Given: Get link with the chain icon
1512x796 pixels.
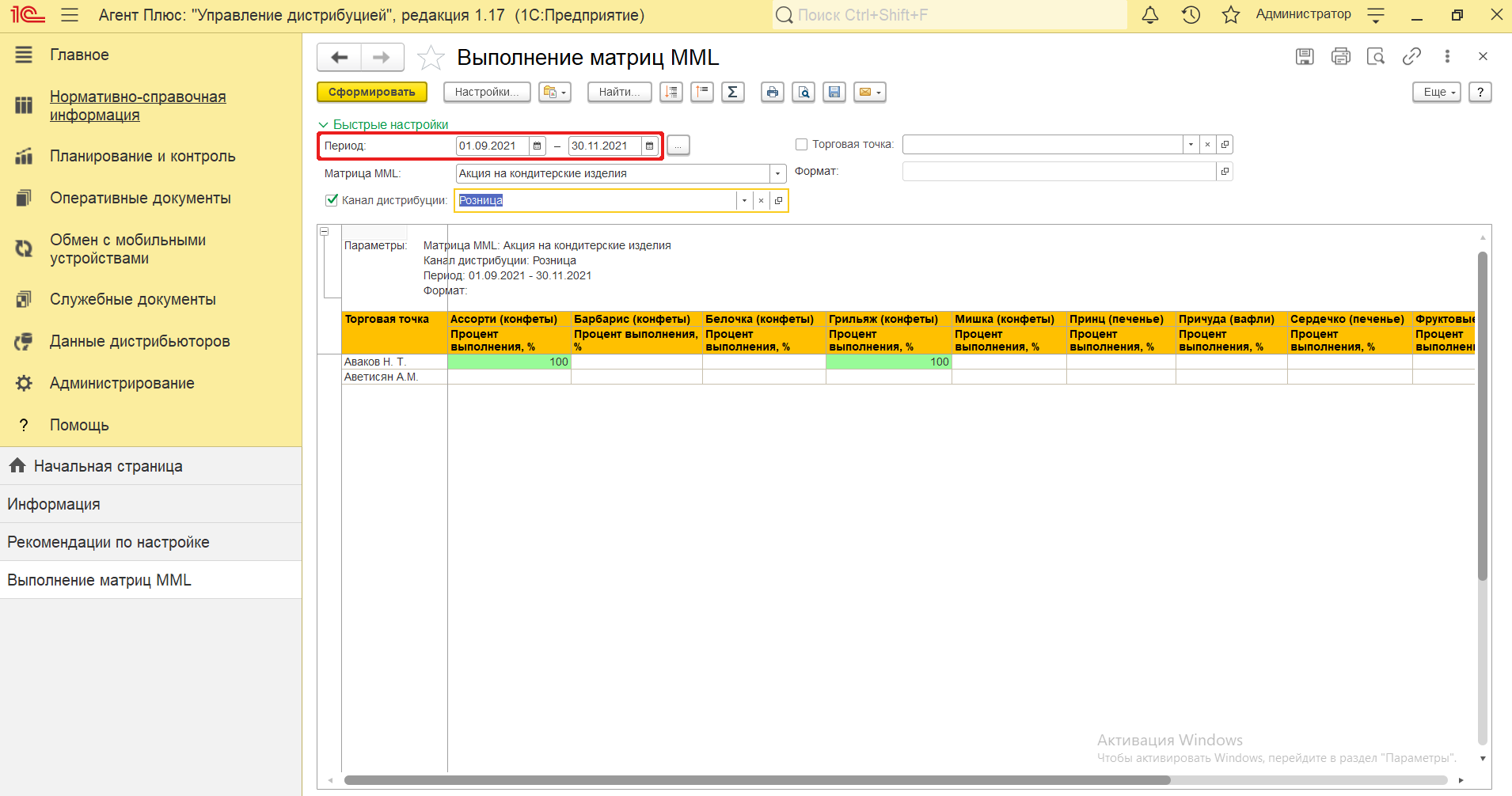Looking at the screenshot, I should tap(1411, 56).
